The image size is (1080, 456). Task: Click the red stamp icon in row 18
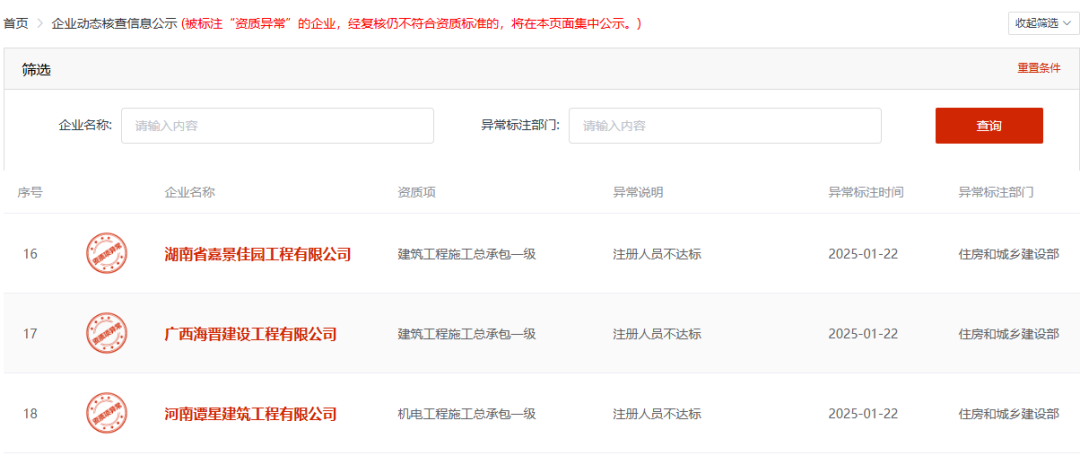(107, 414)
